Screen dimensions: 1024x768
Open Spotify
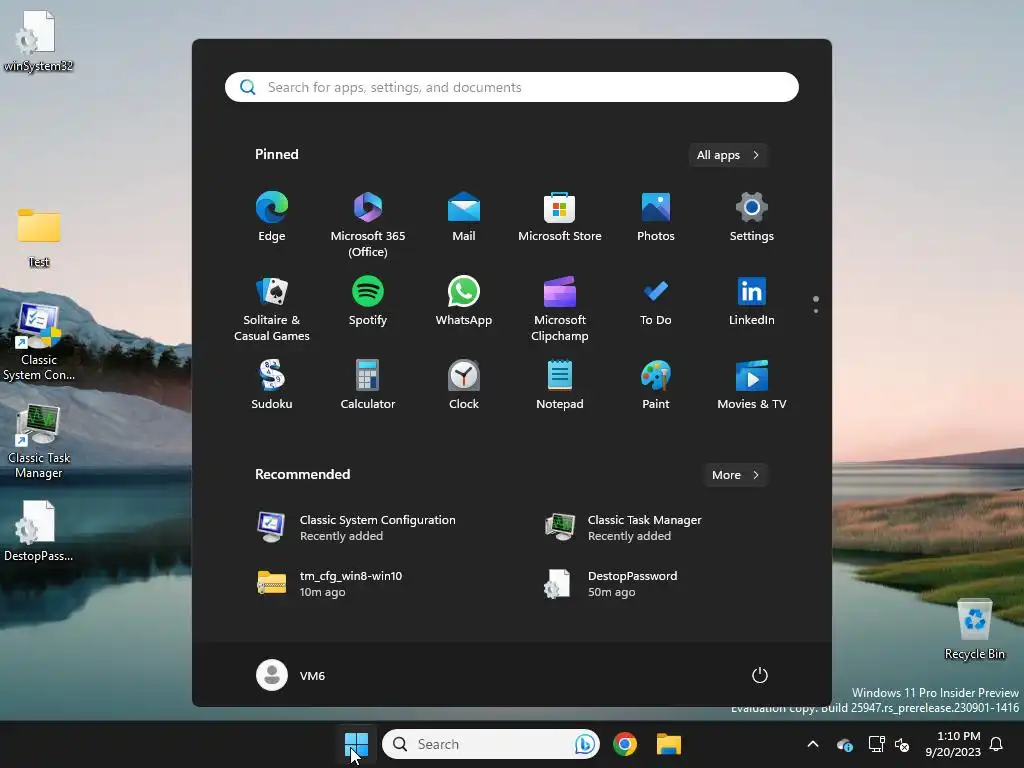point(368,301)
